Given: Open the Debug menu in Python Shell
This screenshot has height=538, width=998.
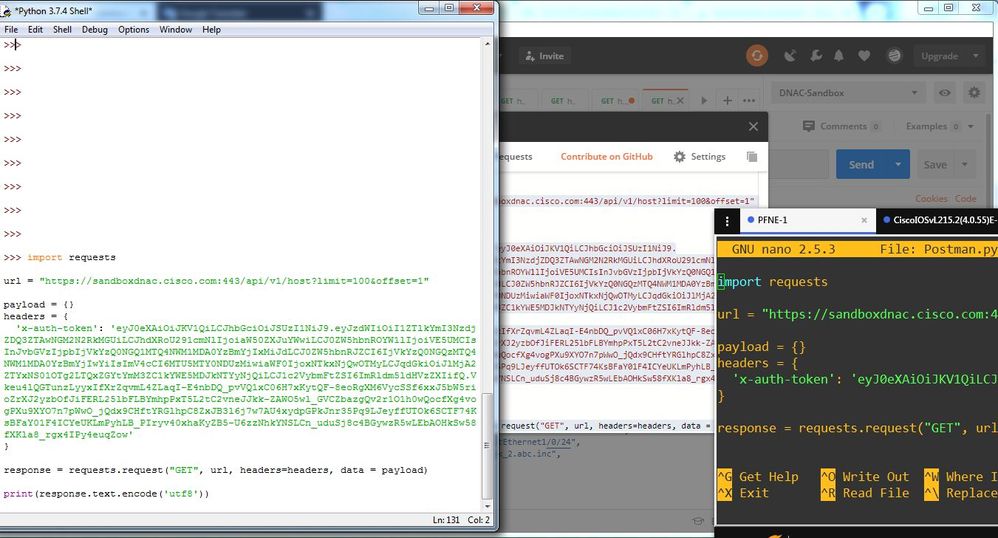Looking at the screenshot, I should (x=94, y=29).
